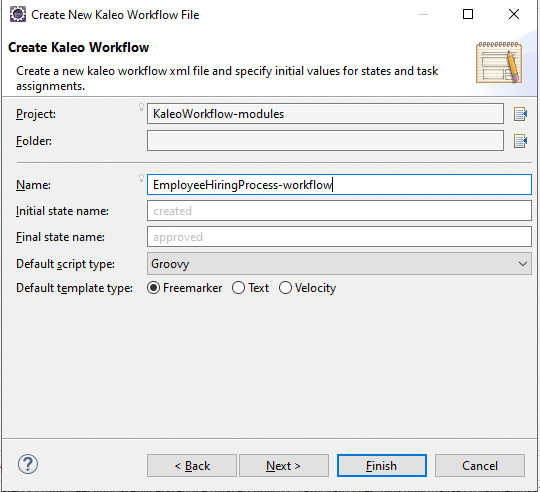The height and width of the screenshot is (492, 540).
Task: Click the Eclipse icon in title bar
Action: point(18,14)
